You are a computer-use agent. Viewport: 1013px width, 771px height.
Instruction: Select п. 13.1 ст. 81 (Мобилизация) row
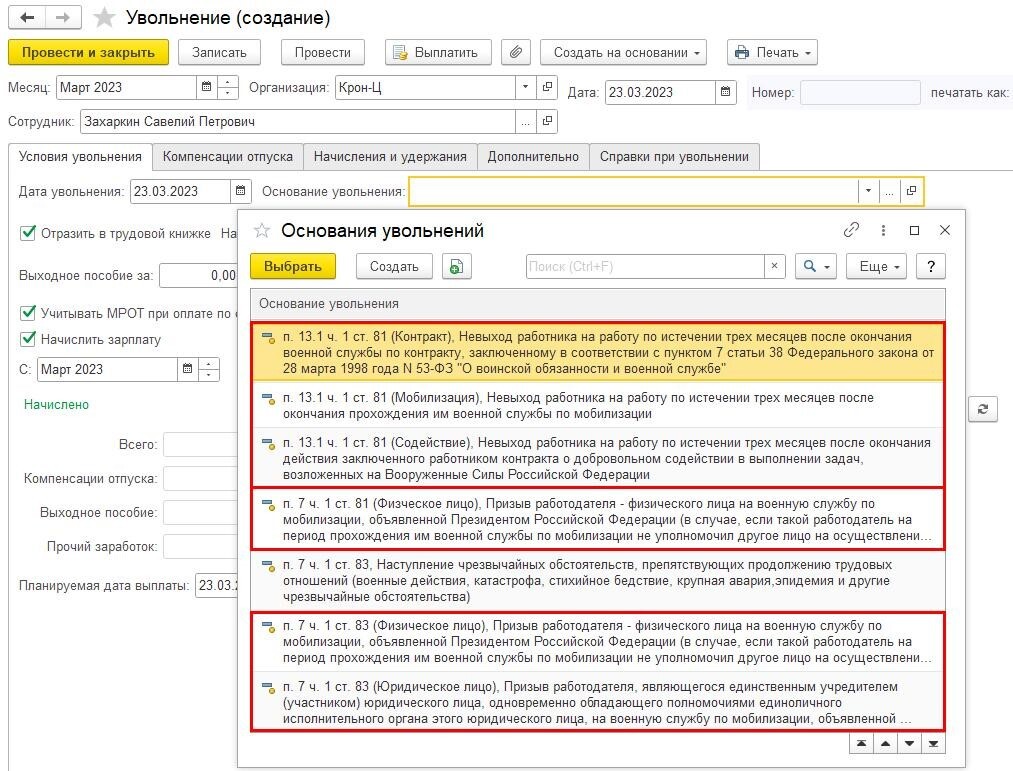click(x=598, y=405)
